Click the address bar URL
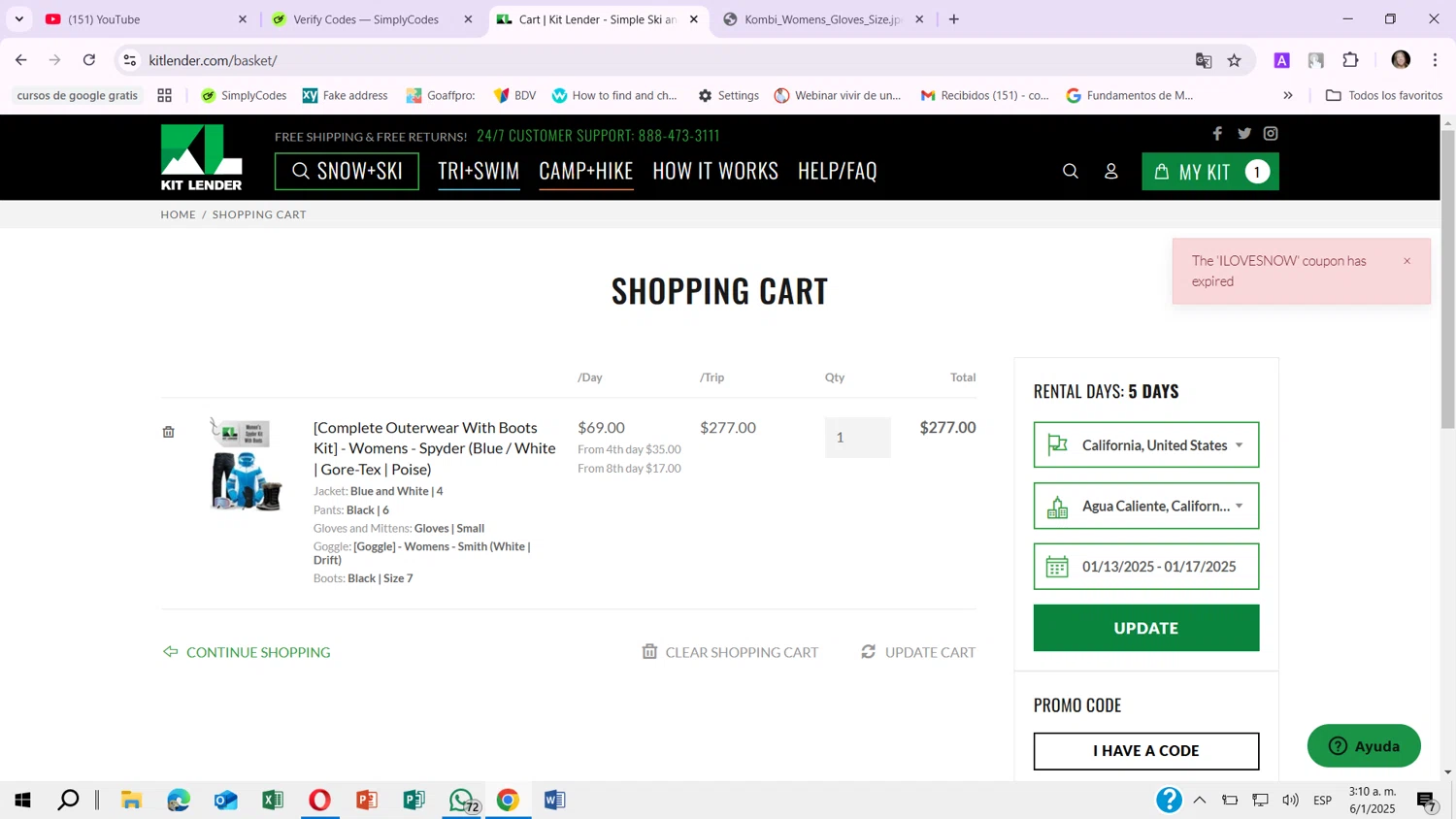The width and height of the screenshot is (1456, 819). pyautogui.click(x=214, y=60)
